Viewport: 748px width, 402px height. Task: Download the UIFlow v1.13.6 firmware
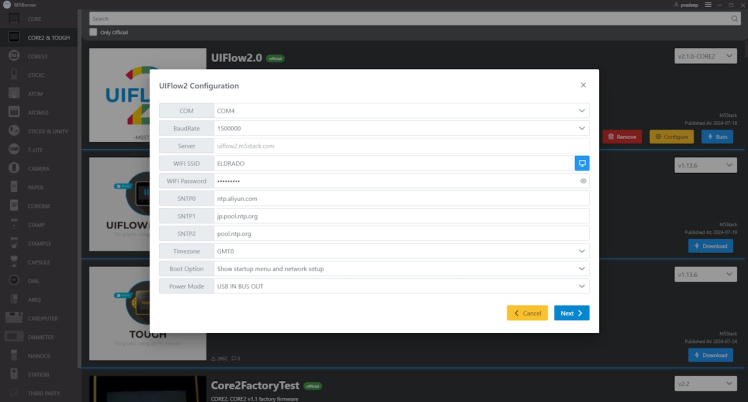710,246
